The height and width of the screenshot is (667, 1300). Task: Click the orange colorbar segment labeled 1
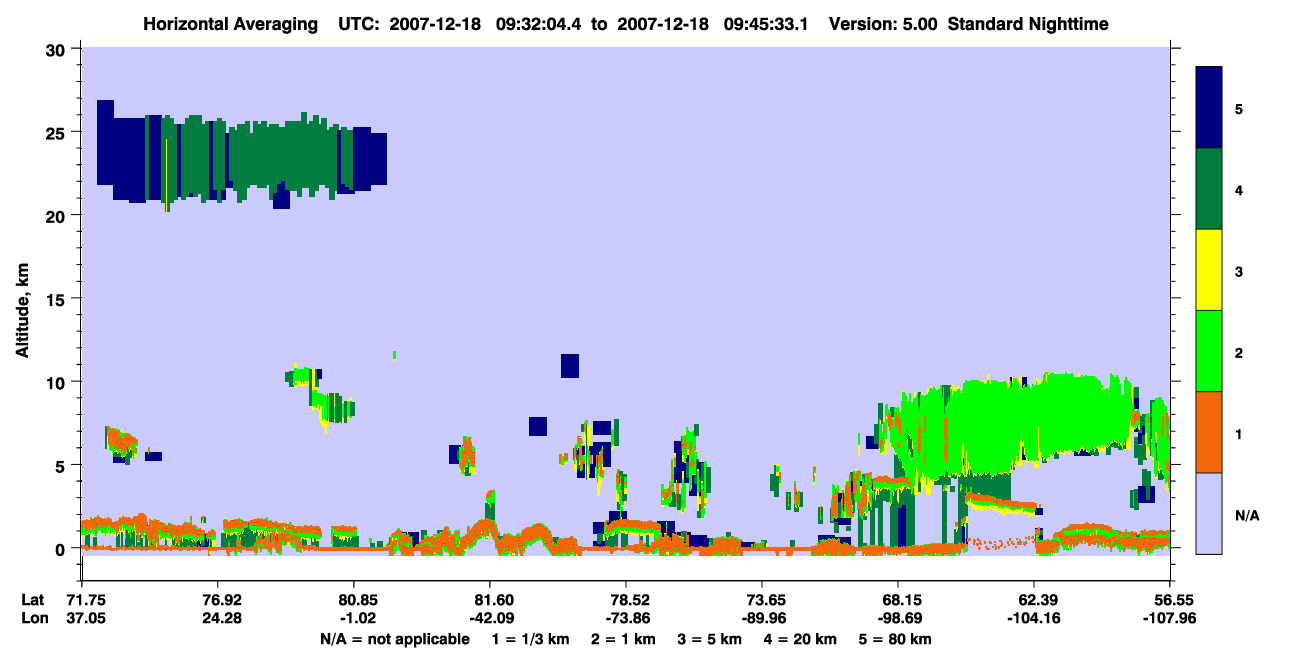tap(1209, 432)
